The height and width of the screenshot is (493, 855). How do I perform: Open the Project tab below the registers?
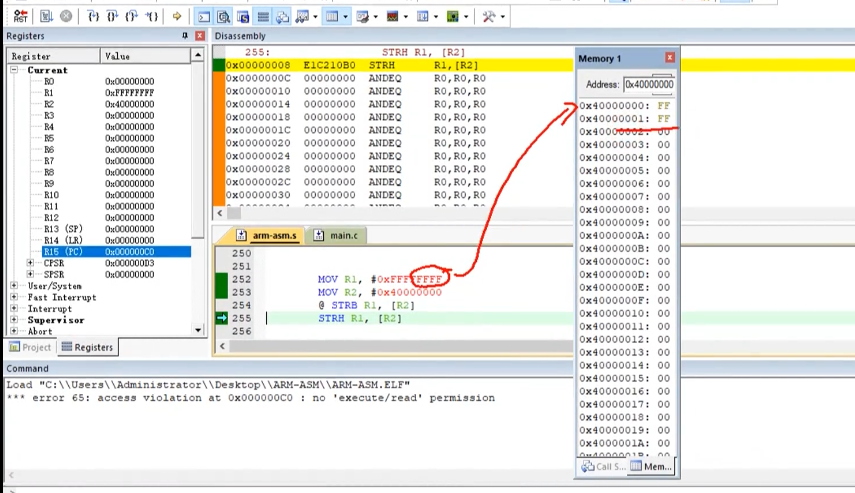pos(31,347)
